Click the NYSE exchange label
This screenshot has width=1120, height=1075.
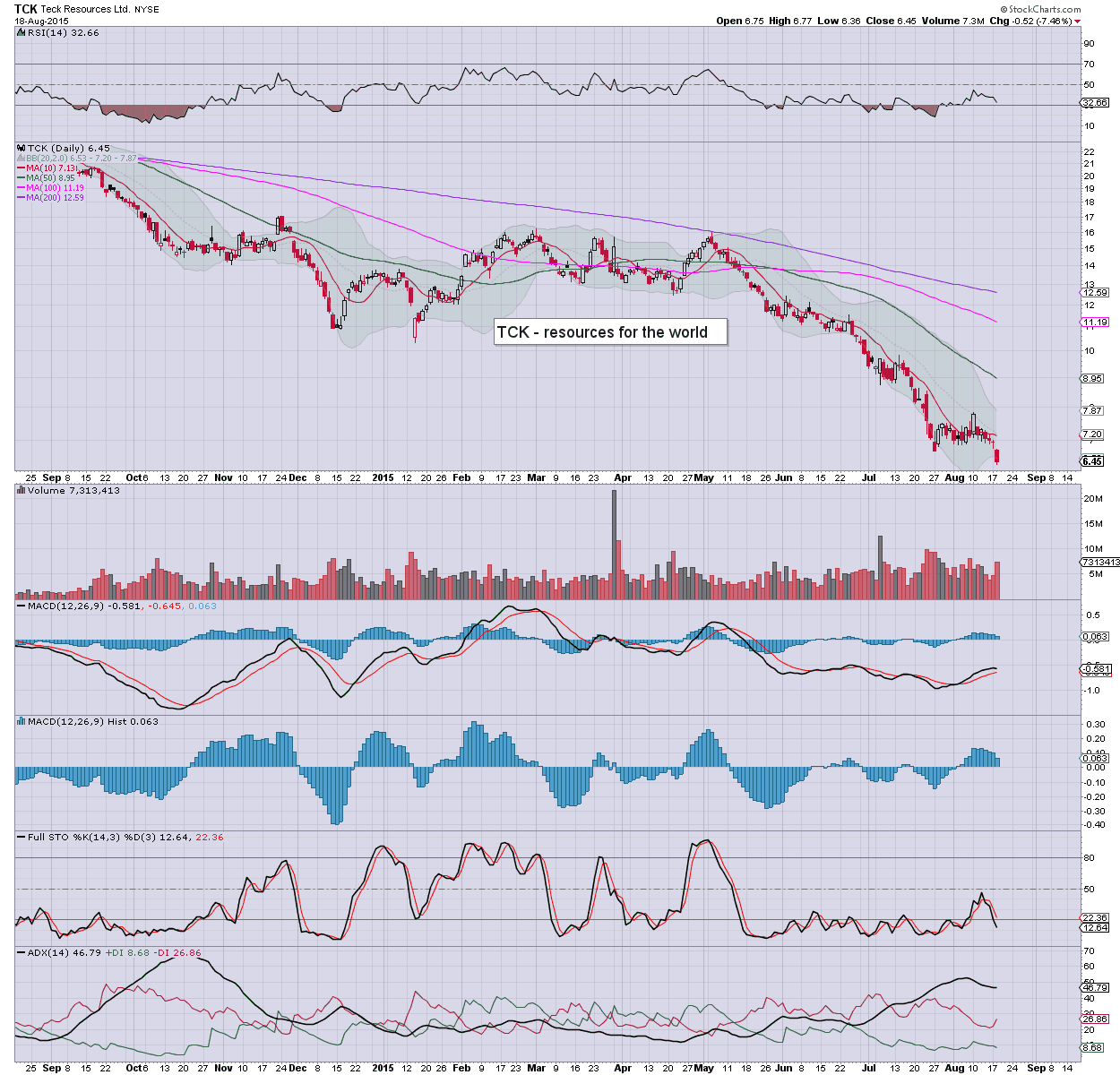click(147, 10)
